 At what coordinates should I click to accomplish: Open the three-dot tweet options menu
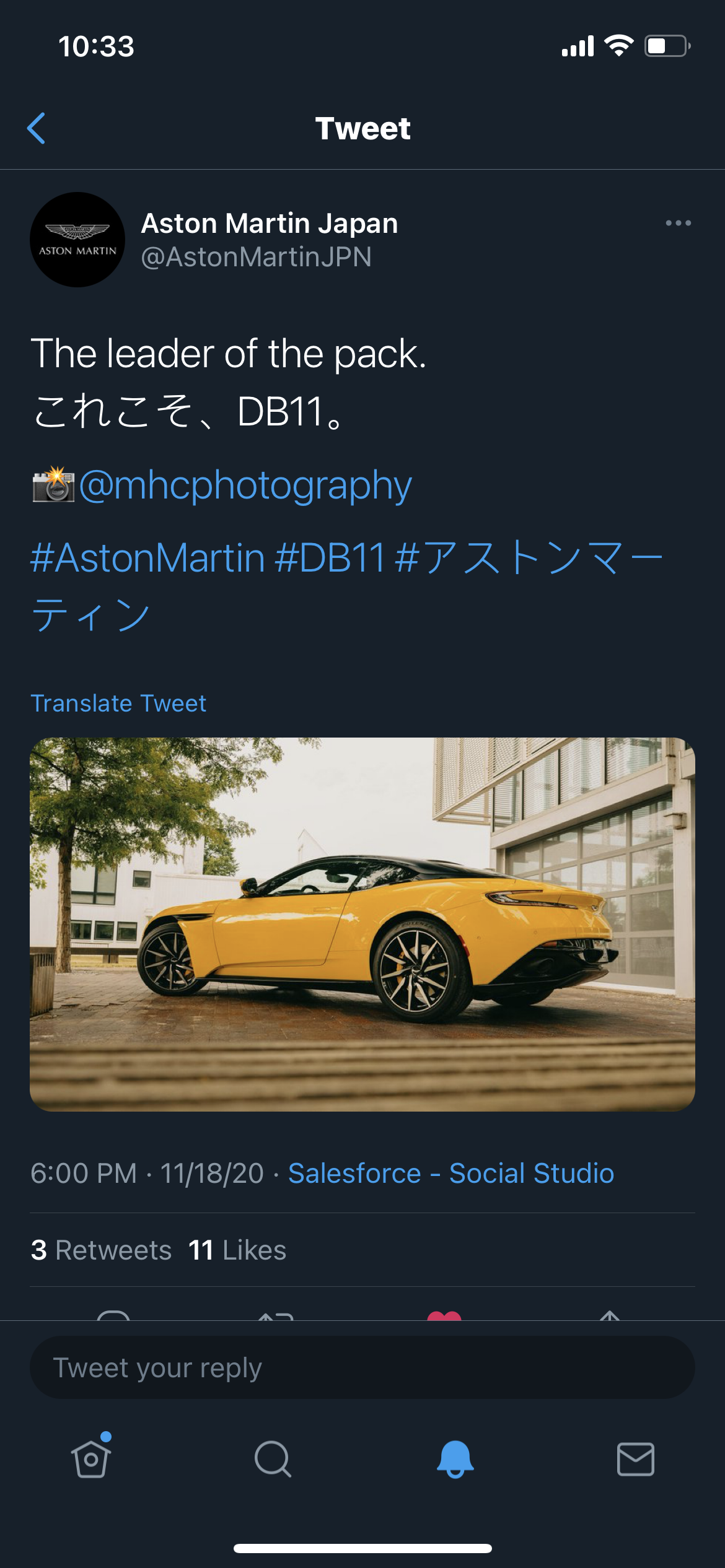point(678,223)
